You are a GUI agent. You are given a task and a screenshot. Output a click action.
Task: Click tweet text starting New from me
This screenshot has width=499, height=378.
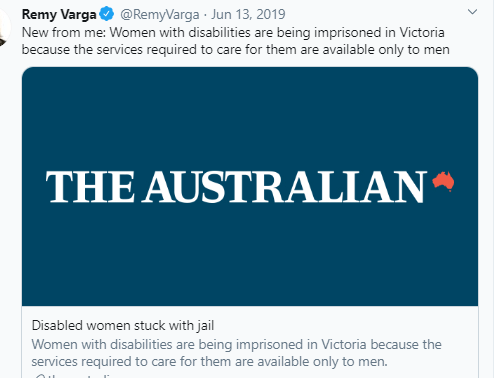tap(233, 32)
